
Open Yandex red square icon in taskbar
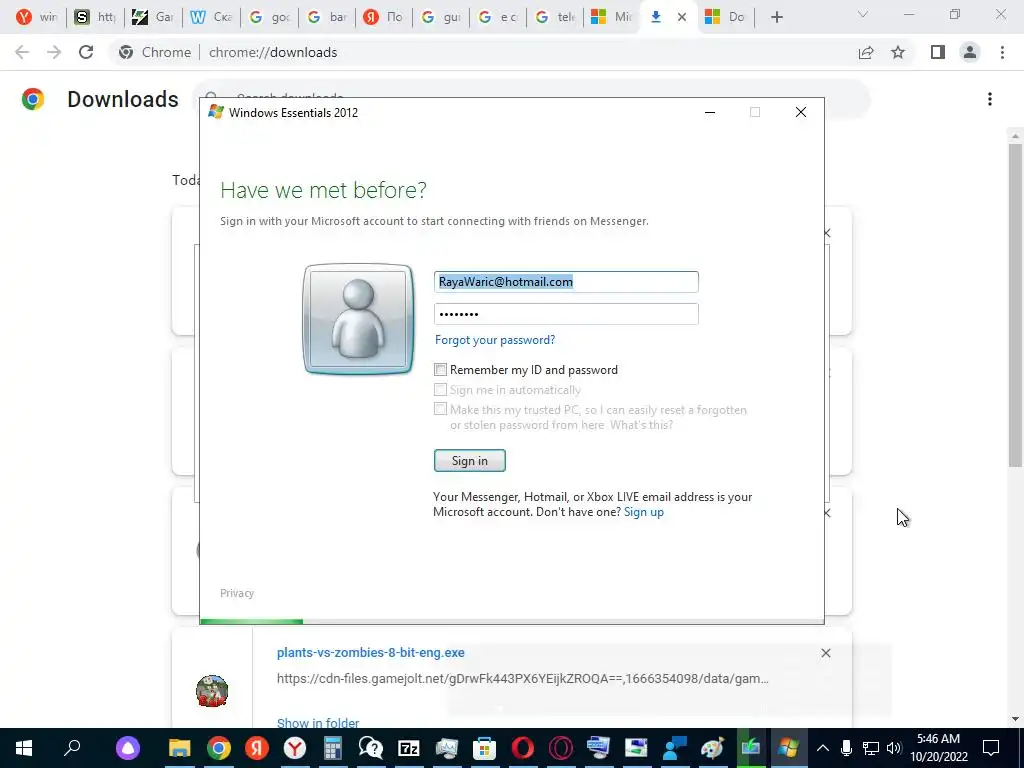click(257, 748)
